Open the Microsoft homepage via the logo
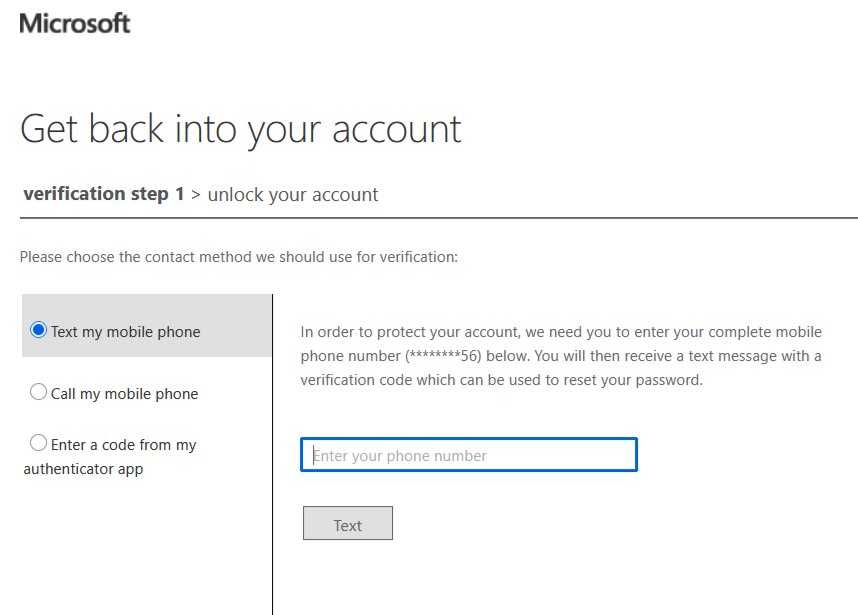 point(74,23)
